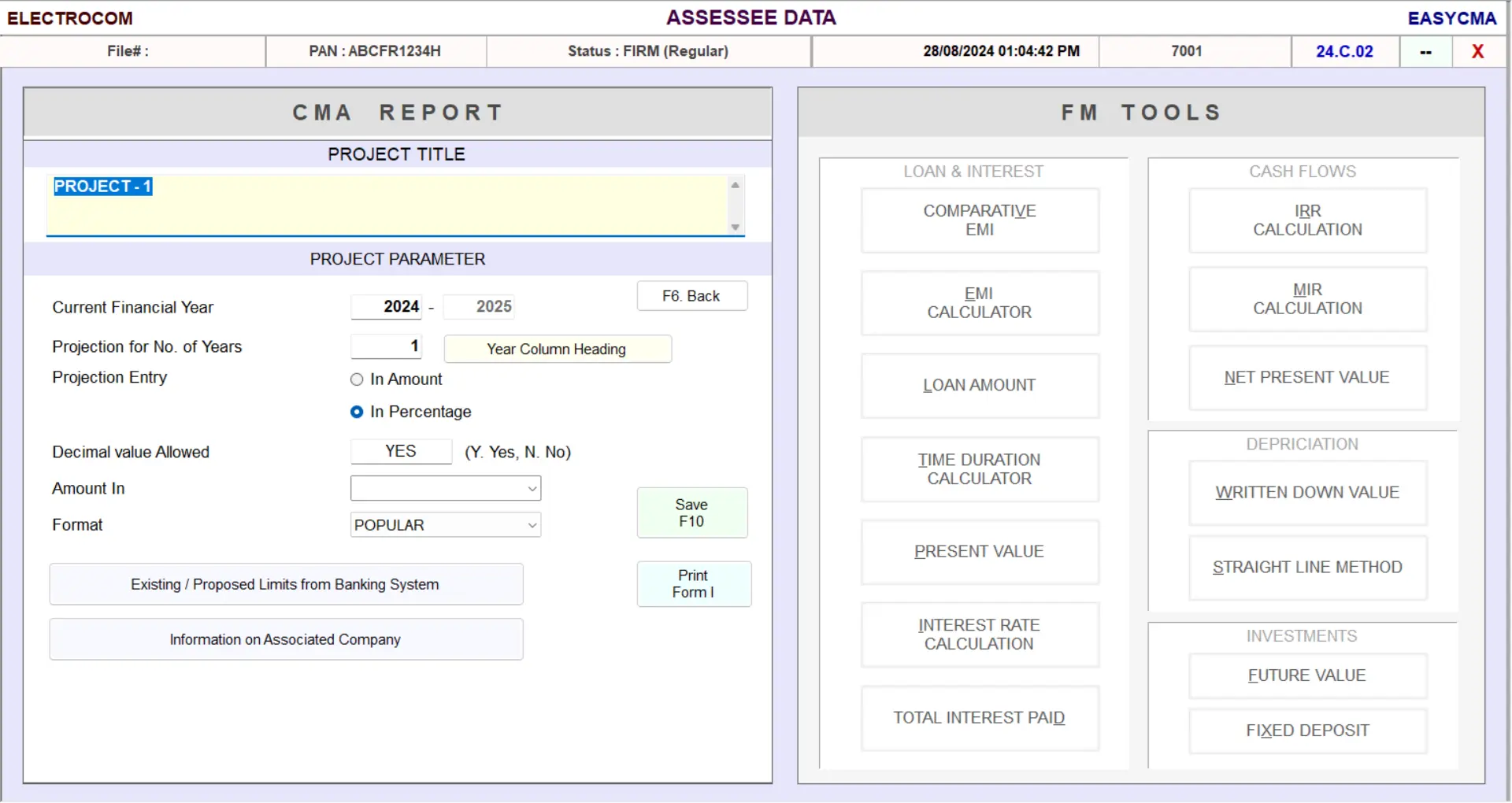Image resolution: width=1512 pixels, height=803 pixels.
Task: Open the Written Down Value depreciation tool
Action: pos(1306,492)
